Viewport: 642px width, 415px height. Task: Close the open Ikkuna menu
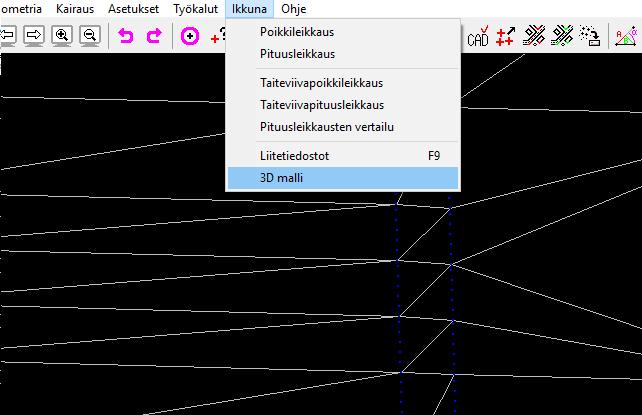tap(249, 9)
